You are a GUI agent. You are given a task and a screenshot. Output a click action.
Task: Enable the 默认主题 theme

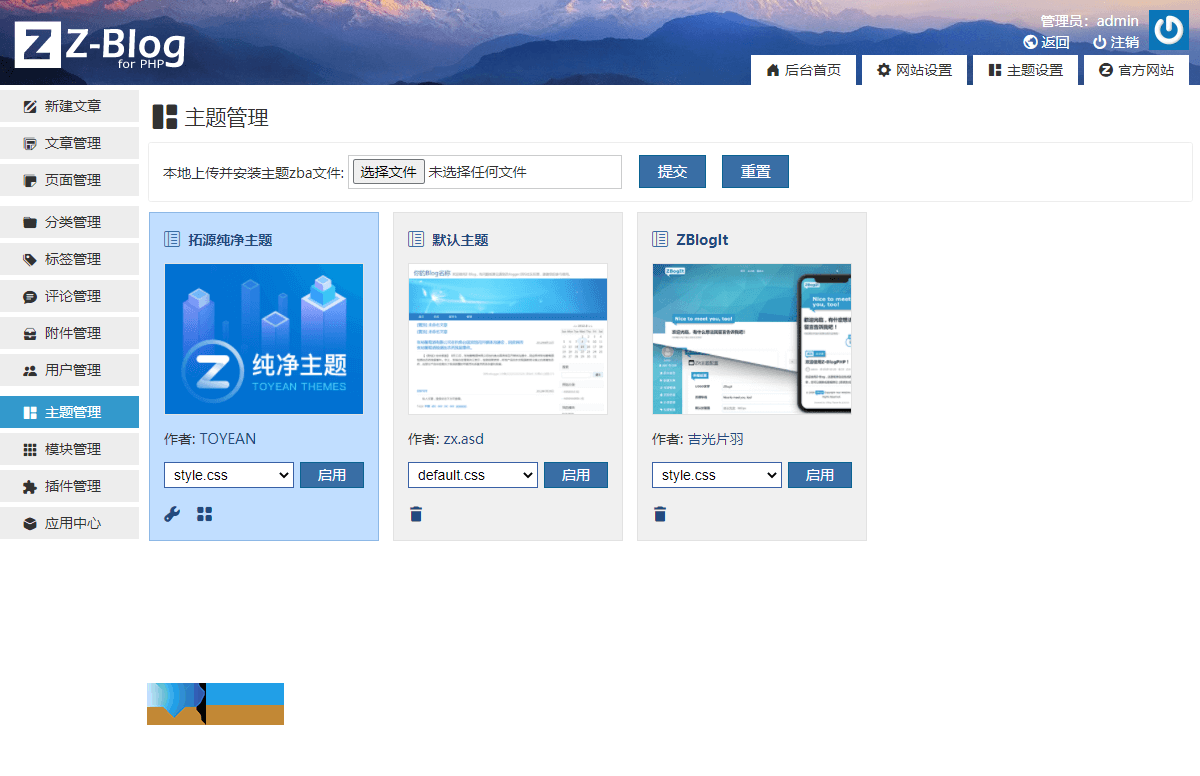click(576, 475)
